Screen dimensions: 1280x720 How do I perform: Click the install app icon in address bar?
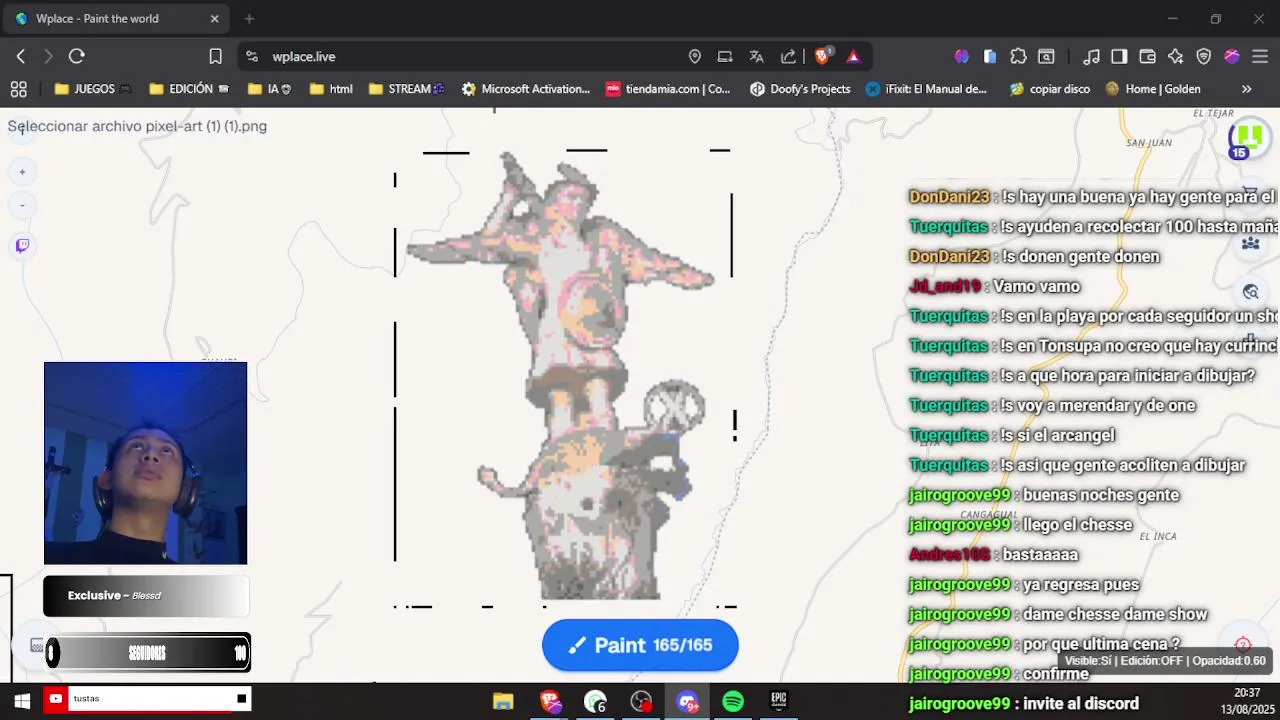(725, 57)
